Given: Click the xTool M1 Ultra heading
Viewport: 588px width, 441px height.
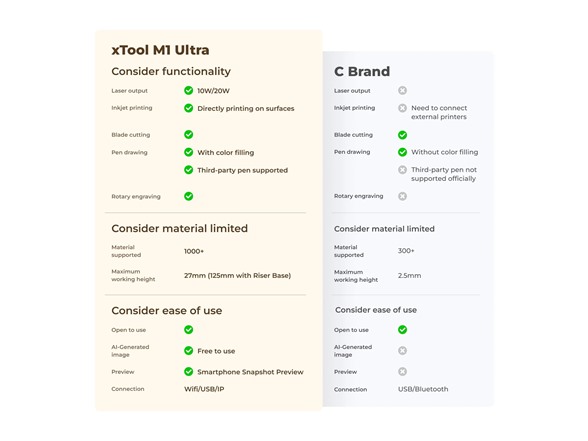Looking at the screenshot, I should tap(160, 50).
